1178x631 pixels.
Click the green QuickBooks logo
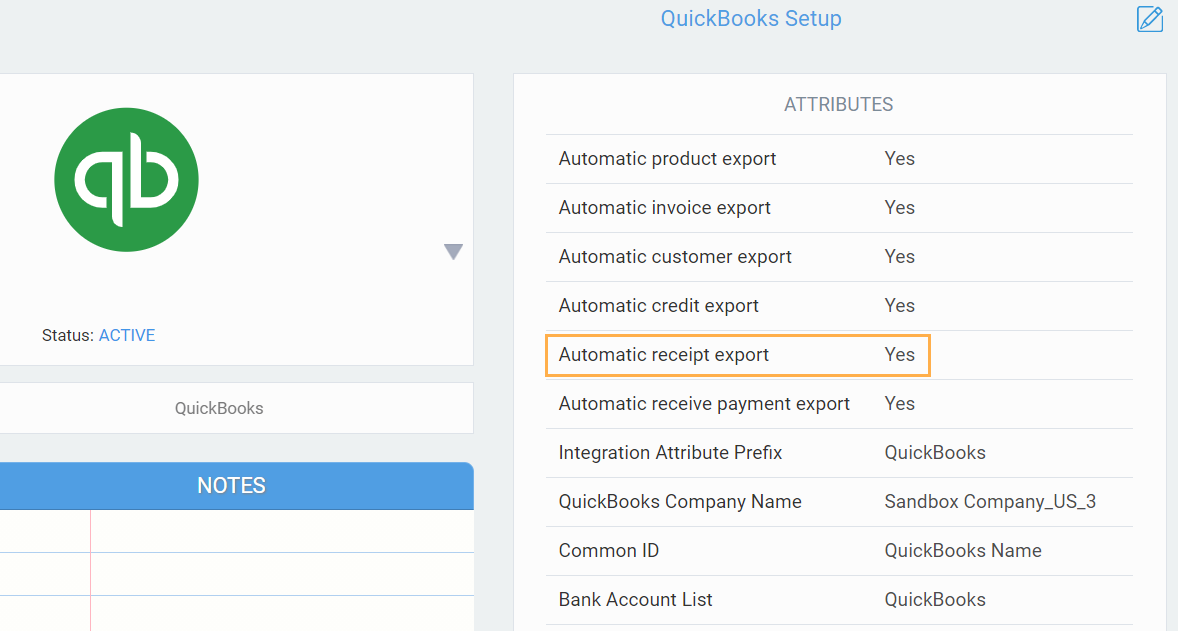pyautogui.click(x=126, y=180)
